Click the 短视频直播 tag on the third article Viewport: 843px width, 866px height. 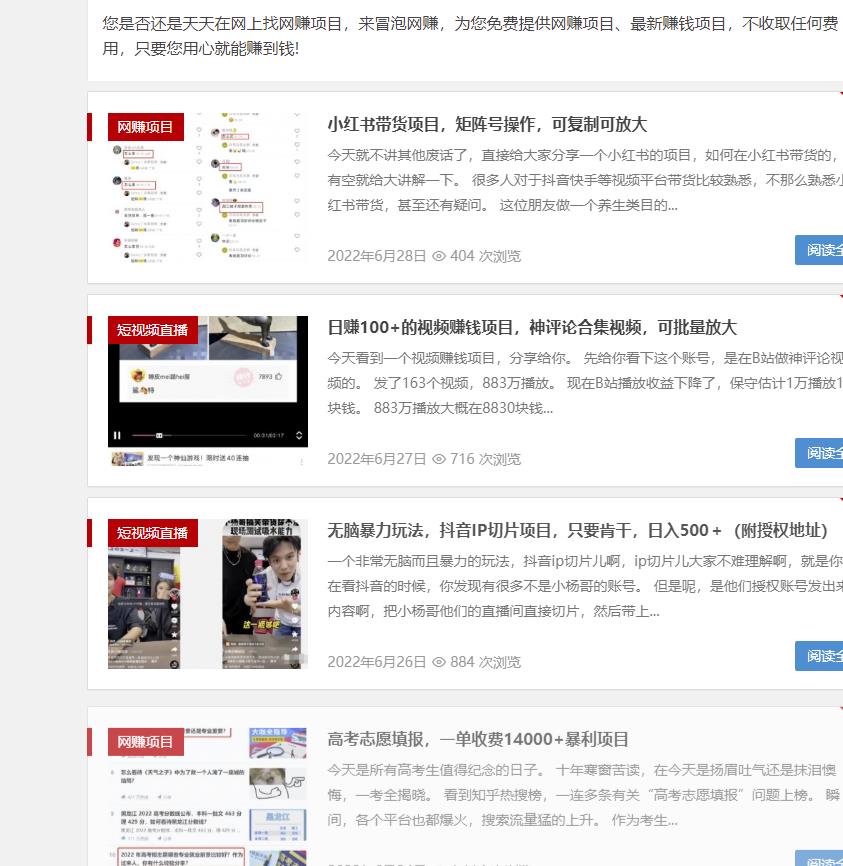[x=153, y=533]
